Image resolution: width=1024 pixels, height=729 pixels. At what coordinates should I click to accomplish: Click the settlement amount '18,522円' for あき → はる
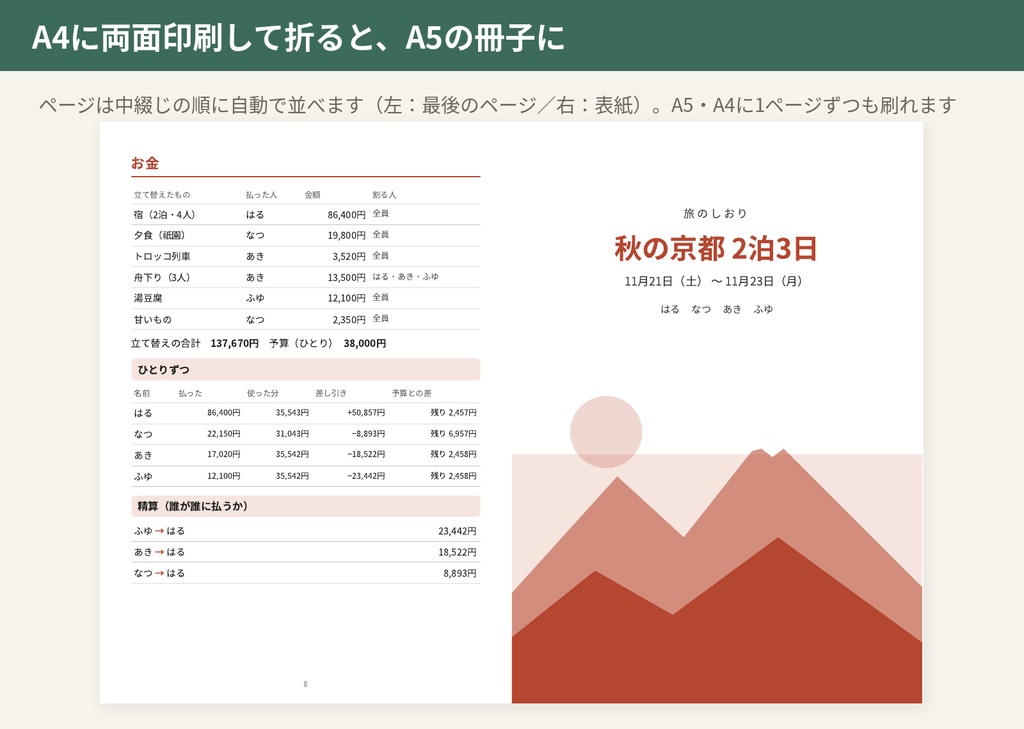point(457,552)
